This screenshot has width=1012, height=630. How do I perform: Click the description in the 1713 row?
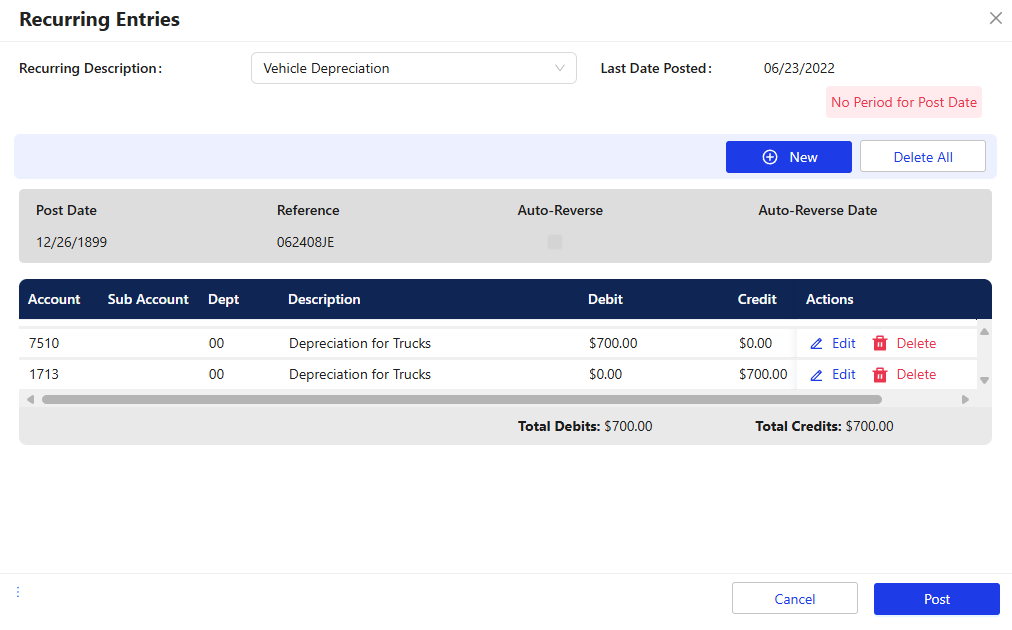(x=359, y=374)
